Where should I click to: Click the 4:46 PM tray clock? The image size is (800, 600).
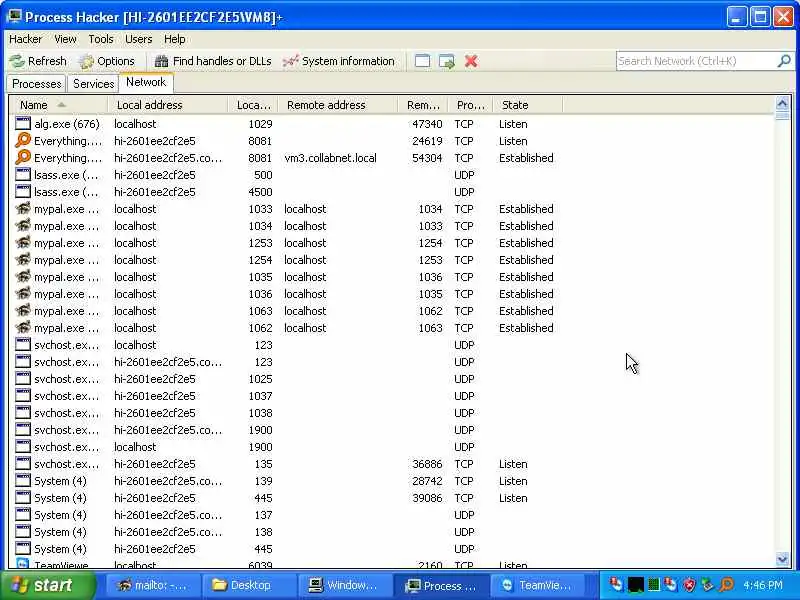pos(762,585)
